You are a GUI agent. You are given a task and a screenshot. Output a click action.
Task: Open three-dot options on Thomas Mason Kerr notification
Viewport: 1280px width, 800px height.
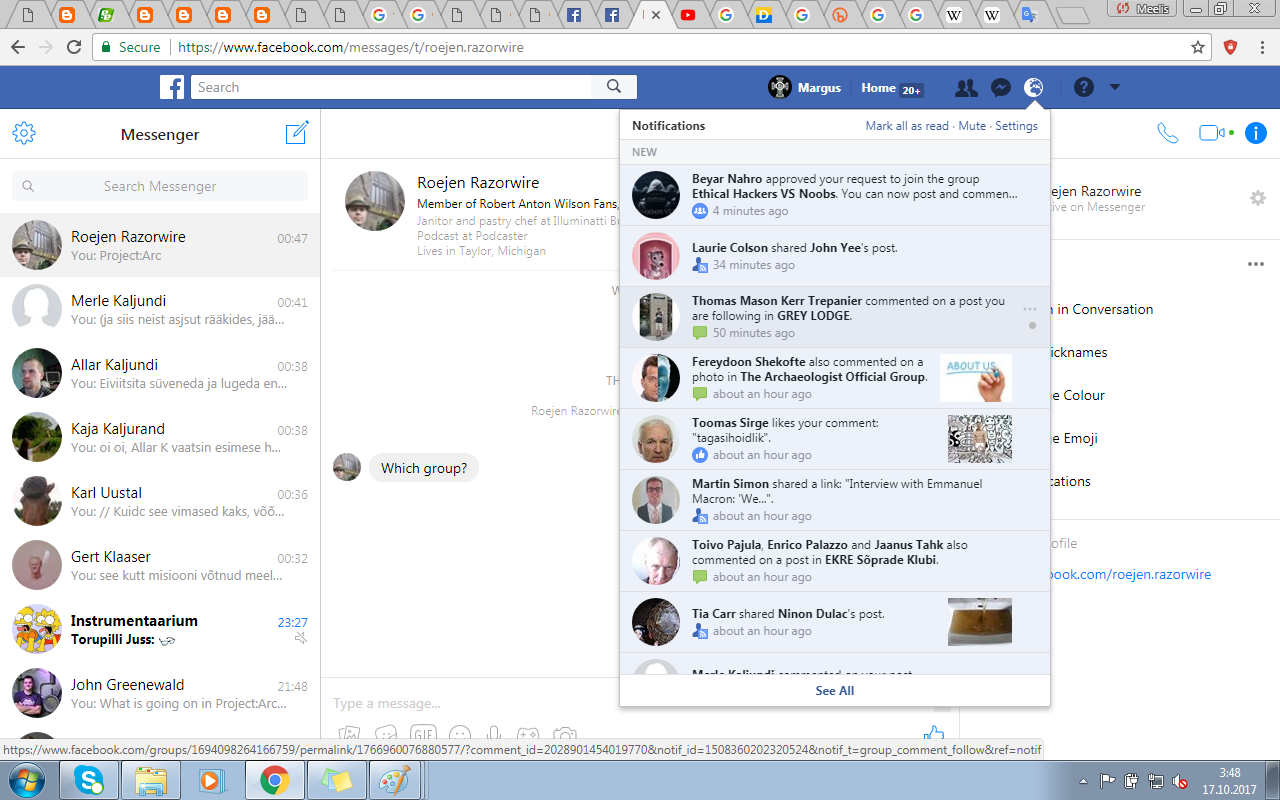point(1030,309)
